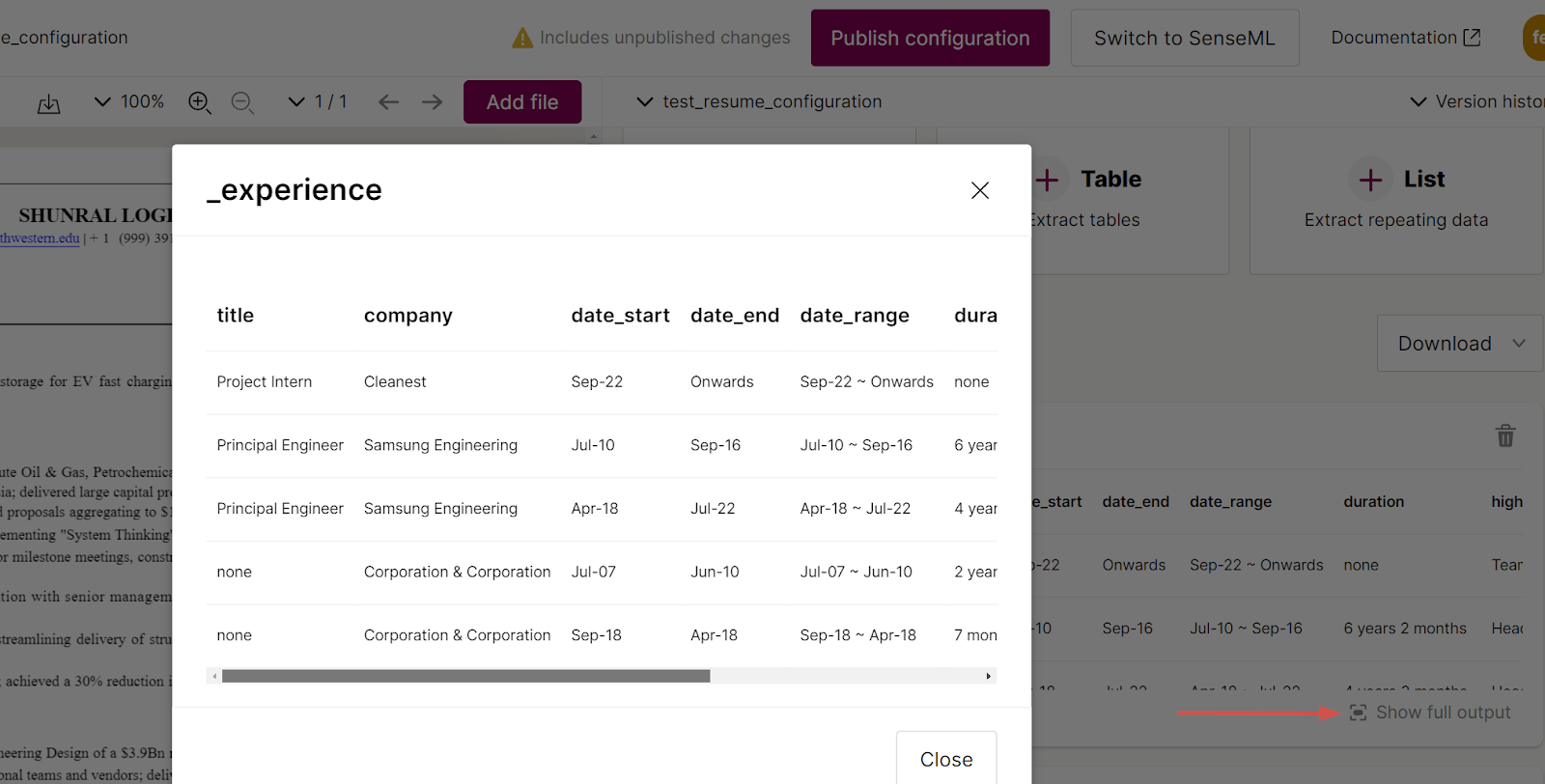Click 'Principal Engineer' in Apr-18 row
Image resolution: width=1545 pixels, height=784 pixels.
pos(280,508)
